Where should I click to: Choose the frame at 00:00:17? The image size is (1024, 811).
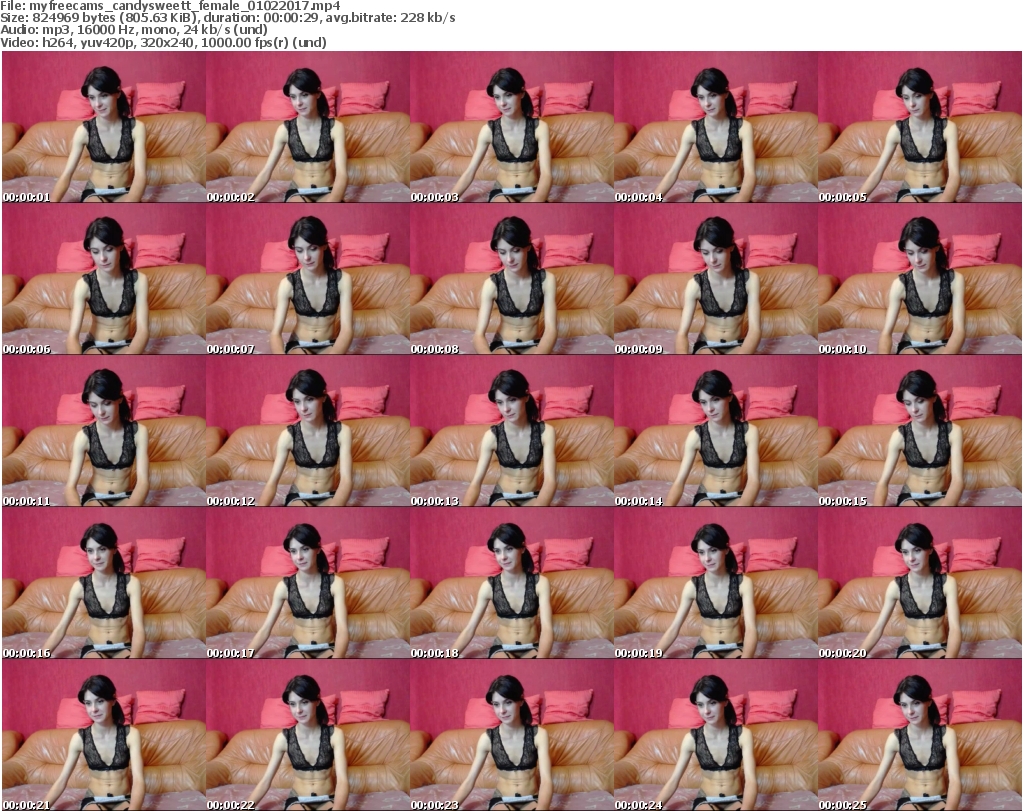tap(308, 583)
